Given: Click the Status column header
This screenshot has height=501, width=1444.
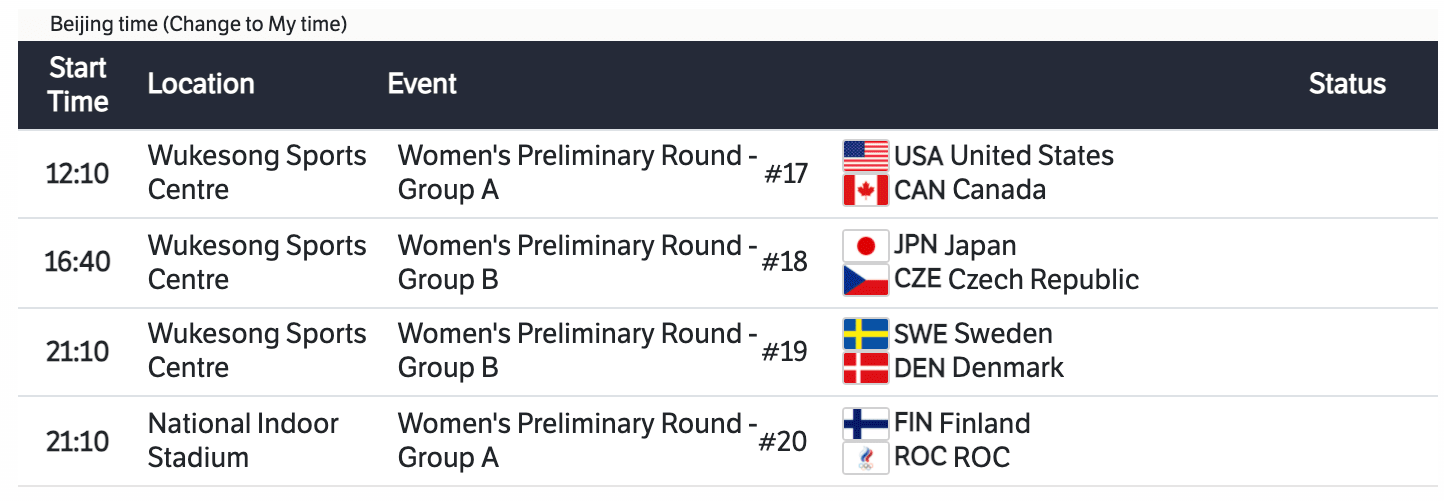Looking at the screenshot, I should coord(1347,84).
